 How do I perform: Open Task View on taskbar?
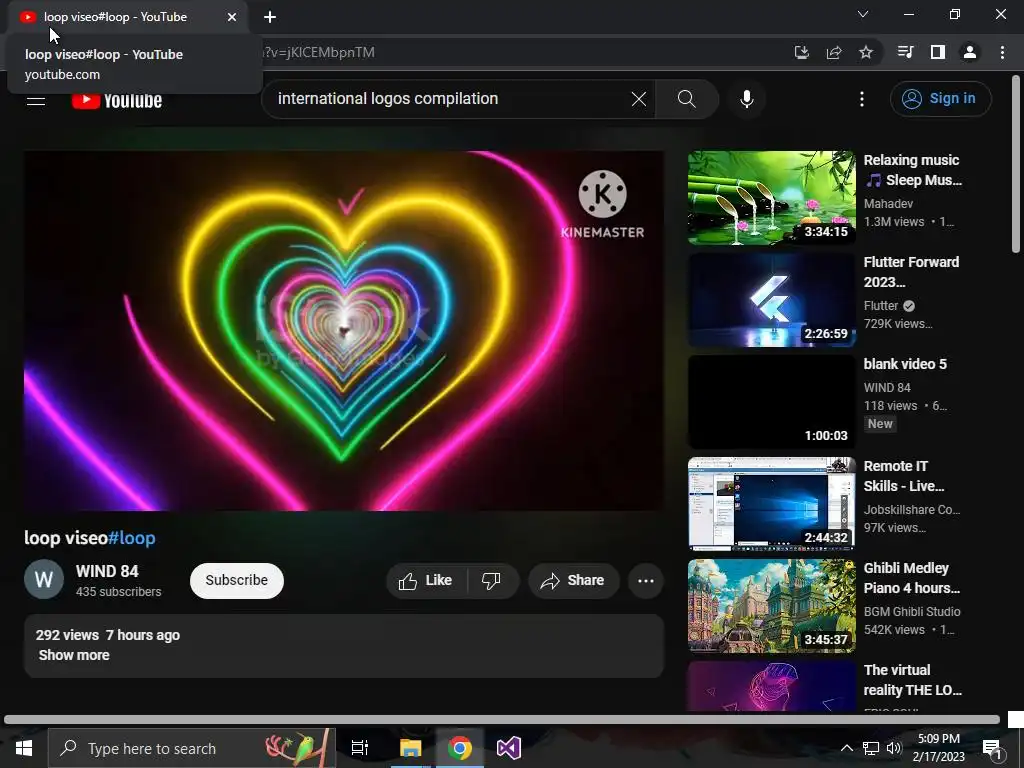click(x=360, y=748)
